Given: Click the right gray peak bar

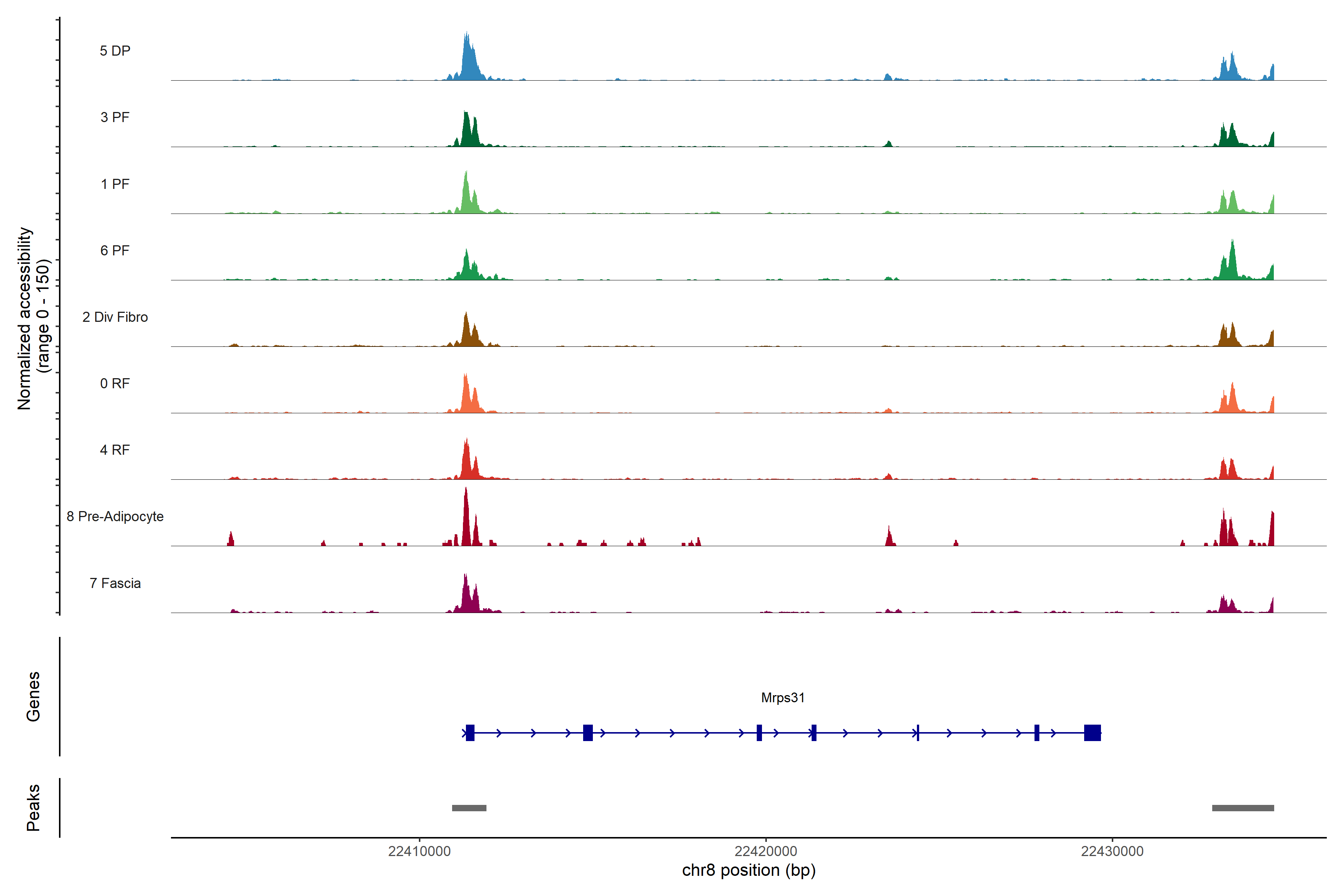Looking at the screenshot, I should tap(1243, 808).
